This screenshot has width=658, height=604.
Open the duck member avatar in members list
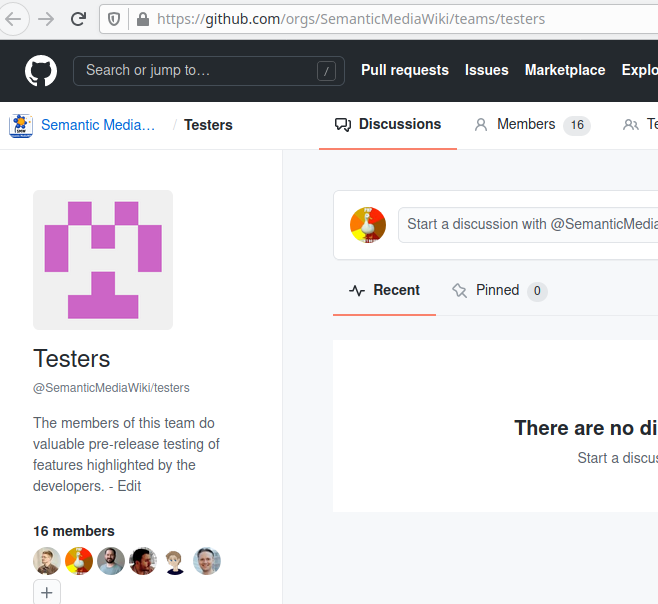79,561
